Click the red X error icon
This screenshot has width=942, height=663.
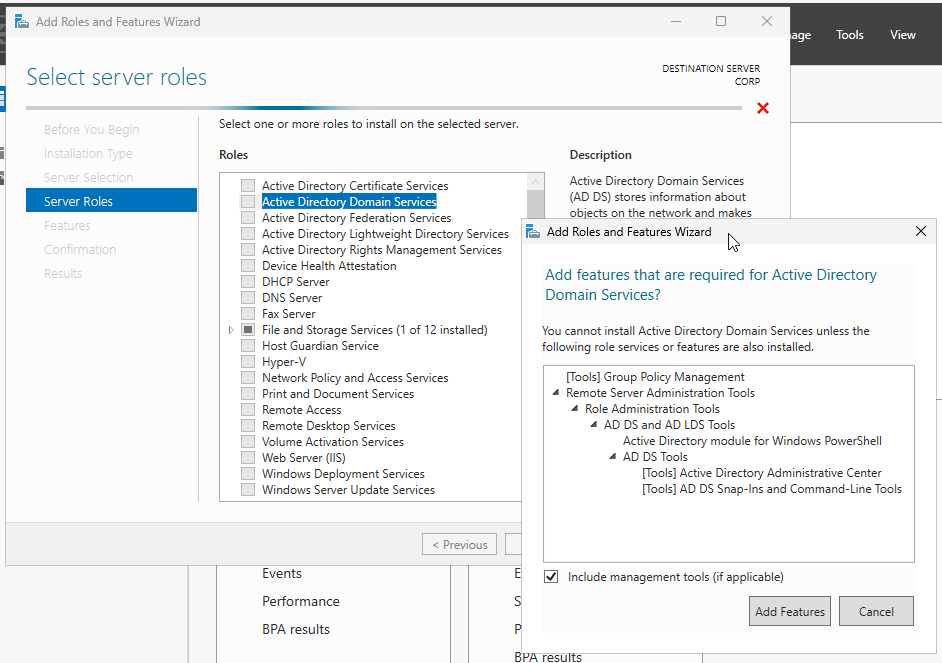coord(763,108)
